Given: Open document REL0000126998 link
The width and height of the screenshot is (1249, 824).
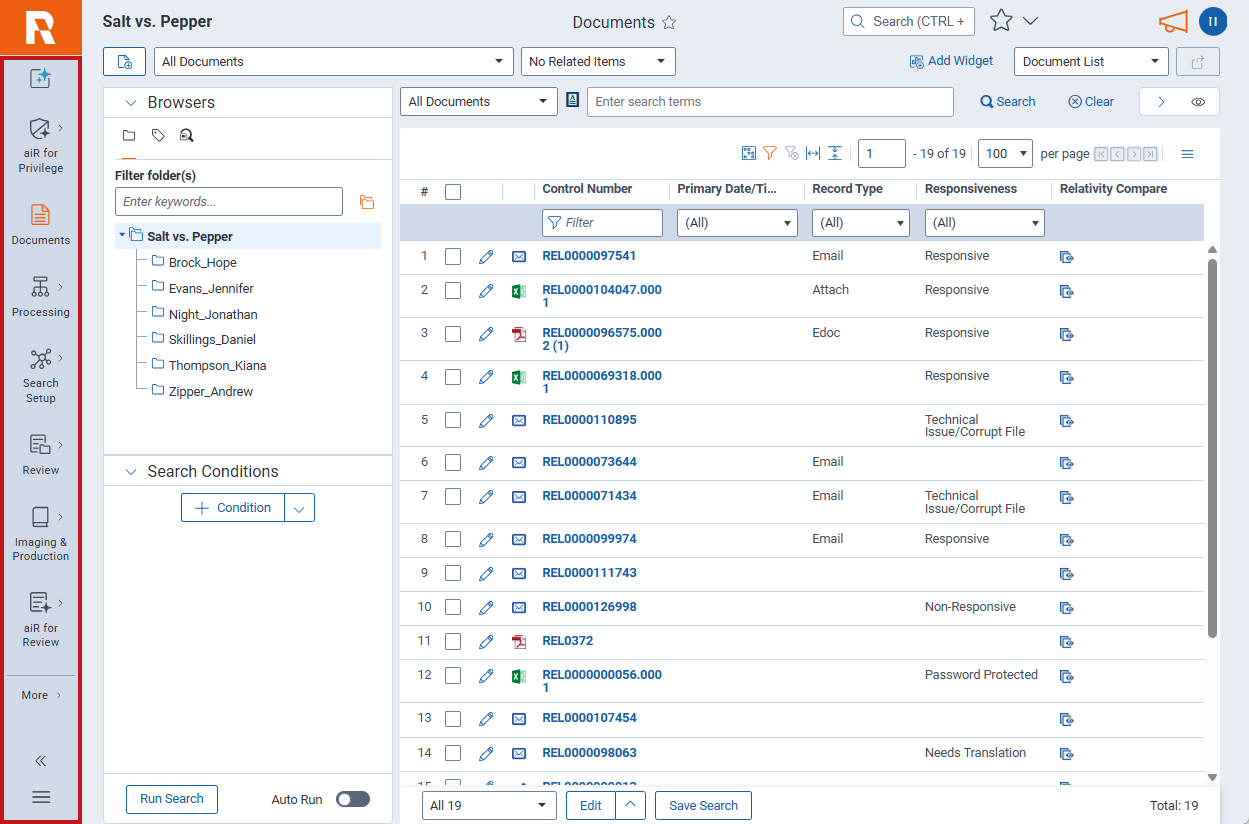Looking at the screenshot, I should point(589,607).
